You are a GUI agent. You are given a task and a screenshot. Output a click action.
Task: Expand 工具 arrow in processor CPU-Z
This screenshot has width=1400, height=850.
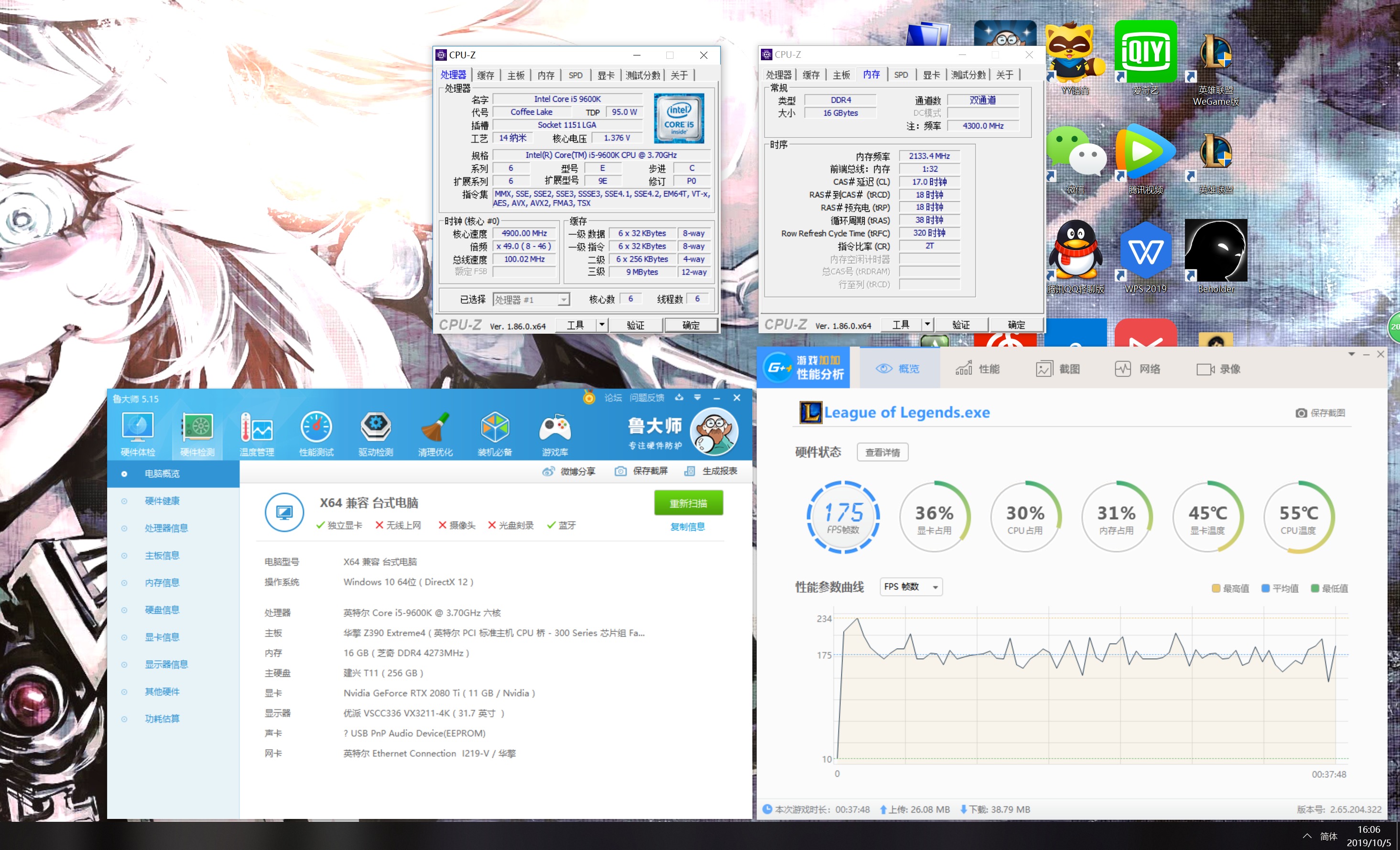click(x=602, y=325)
